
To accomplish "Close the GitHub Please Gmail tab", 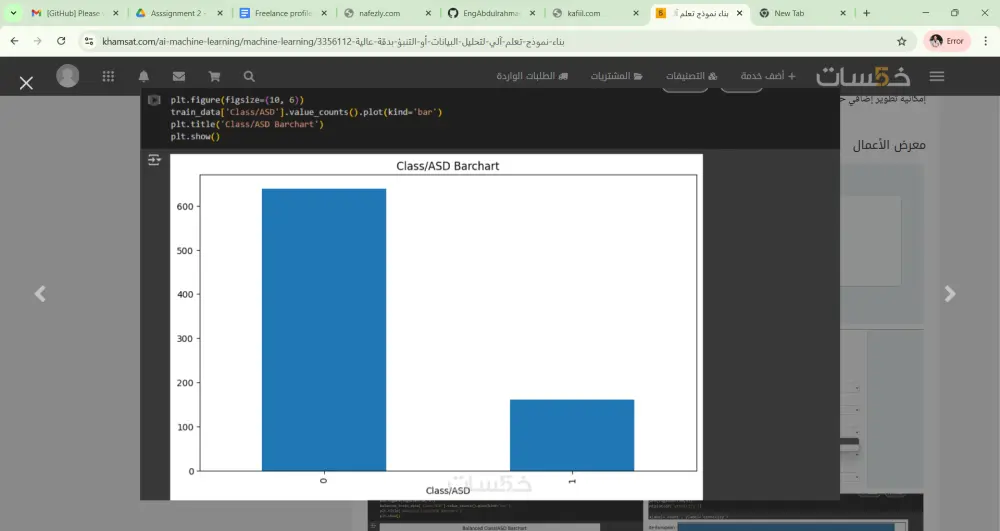I will 115,13.
